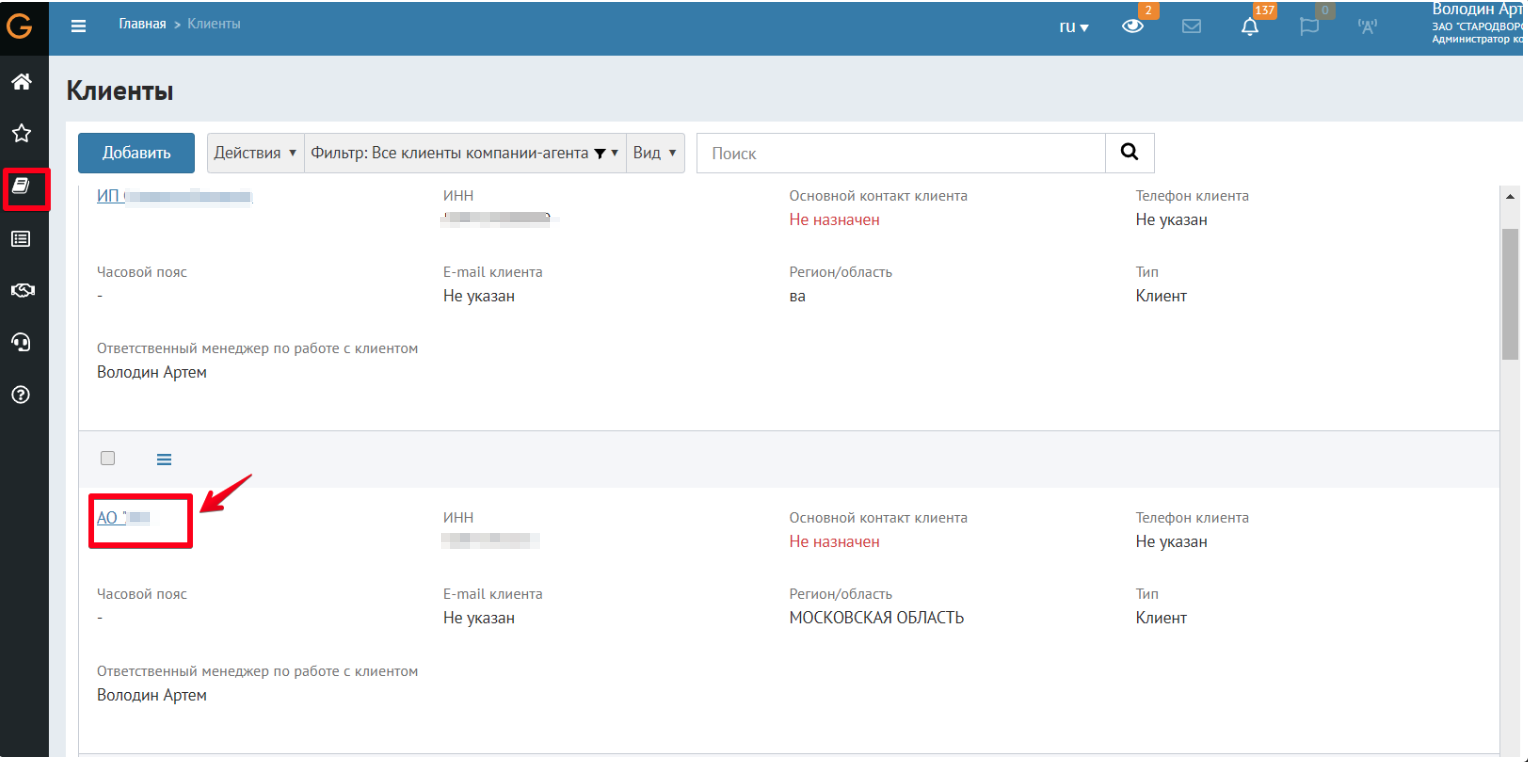Open the support headset icon in sidebar

pos(21,342)
